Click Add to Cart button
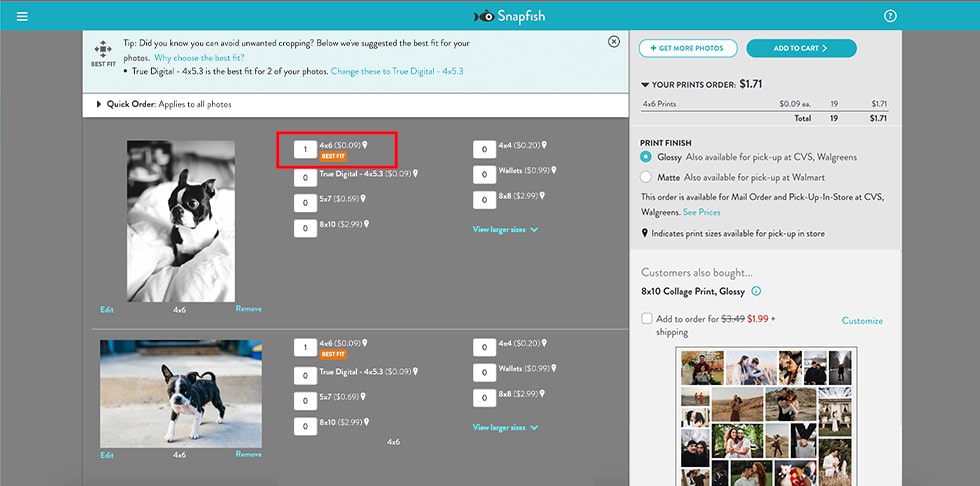Screen dimensions: 980x486 tap(801, 48)
